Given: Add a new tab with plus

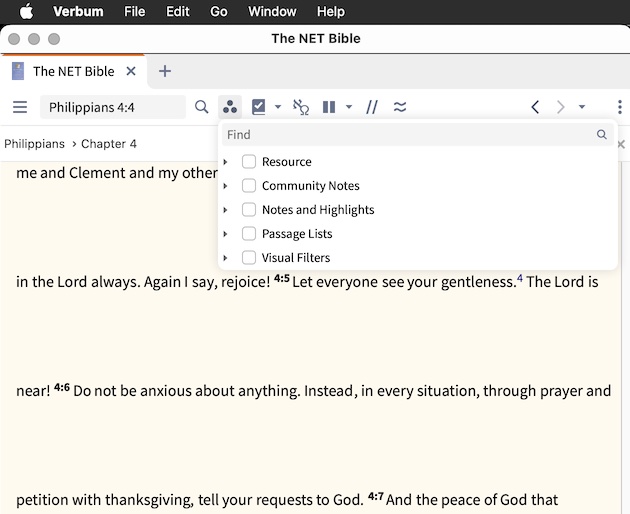Looking at the screenshot, I should click(x=165, y=71).
